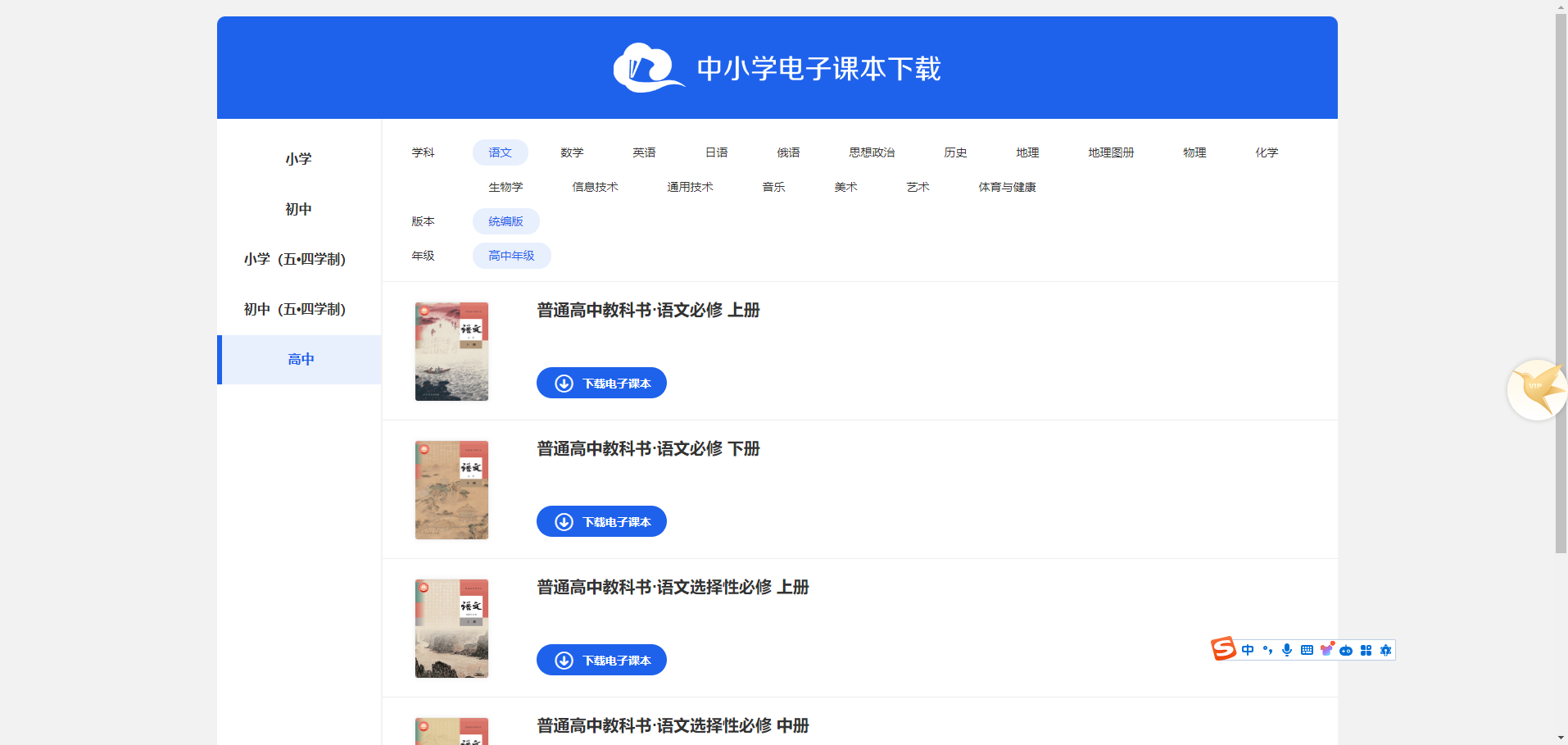
Task: Click the 版本 filter label
Action: pyautogui.click(x=423, y=221)
